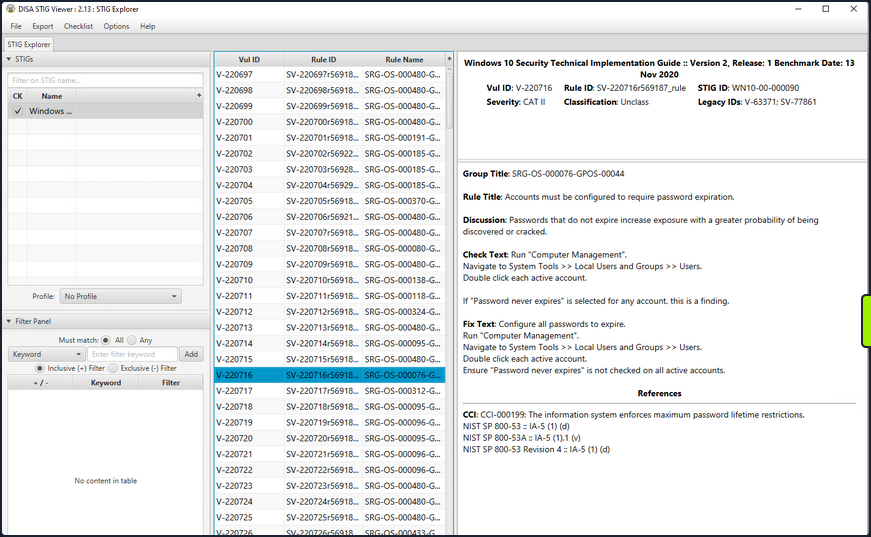The image size is (871, 537).
Task: Toggle the Windows STIG checkbox
Action: 18,111
